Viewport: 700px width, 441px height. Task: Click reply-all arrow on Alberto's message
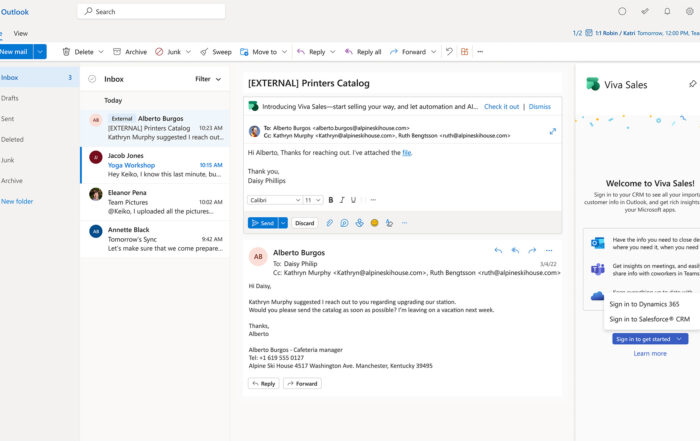click(515, 250)
